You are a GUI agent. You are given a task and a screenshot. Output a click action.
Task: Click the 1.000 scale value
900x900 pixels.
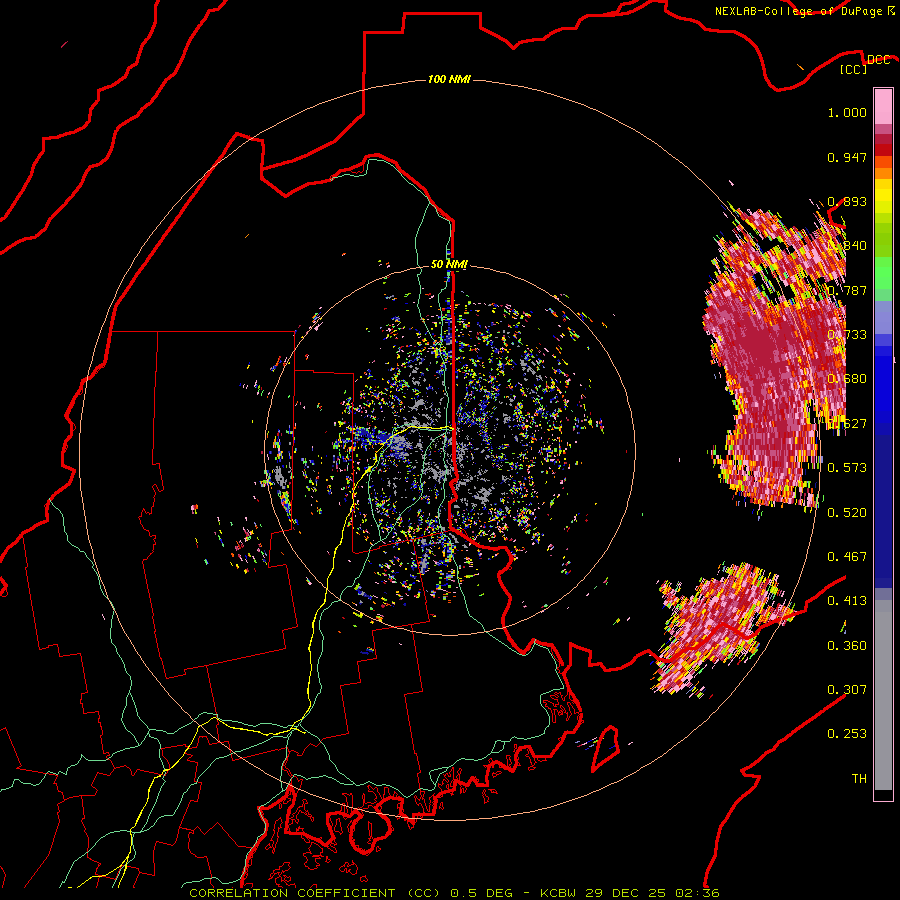847,112
